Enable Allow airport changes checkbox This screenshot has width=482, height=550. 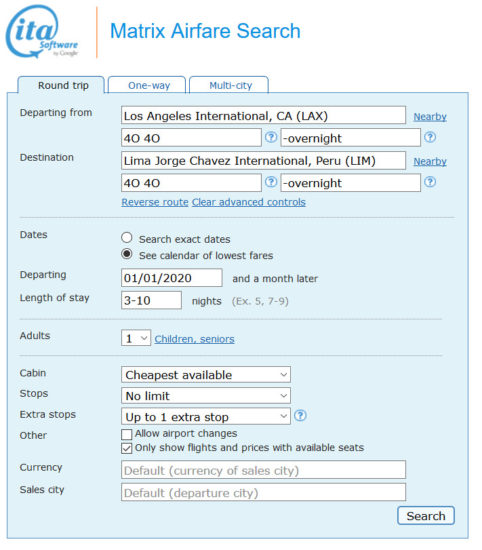(126, 434)
